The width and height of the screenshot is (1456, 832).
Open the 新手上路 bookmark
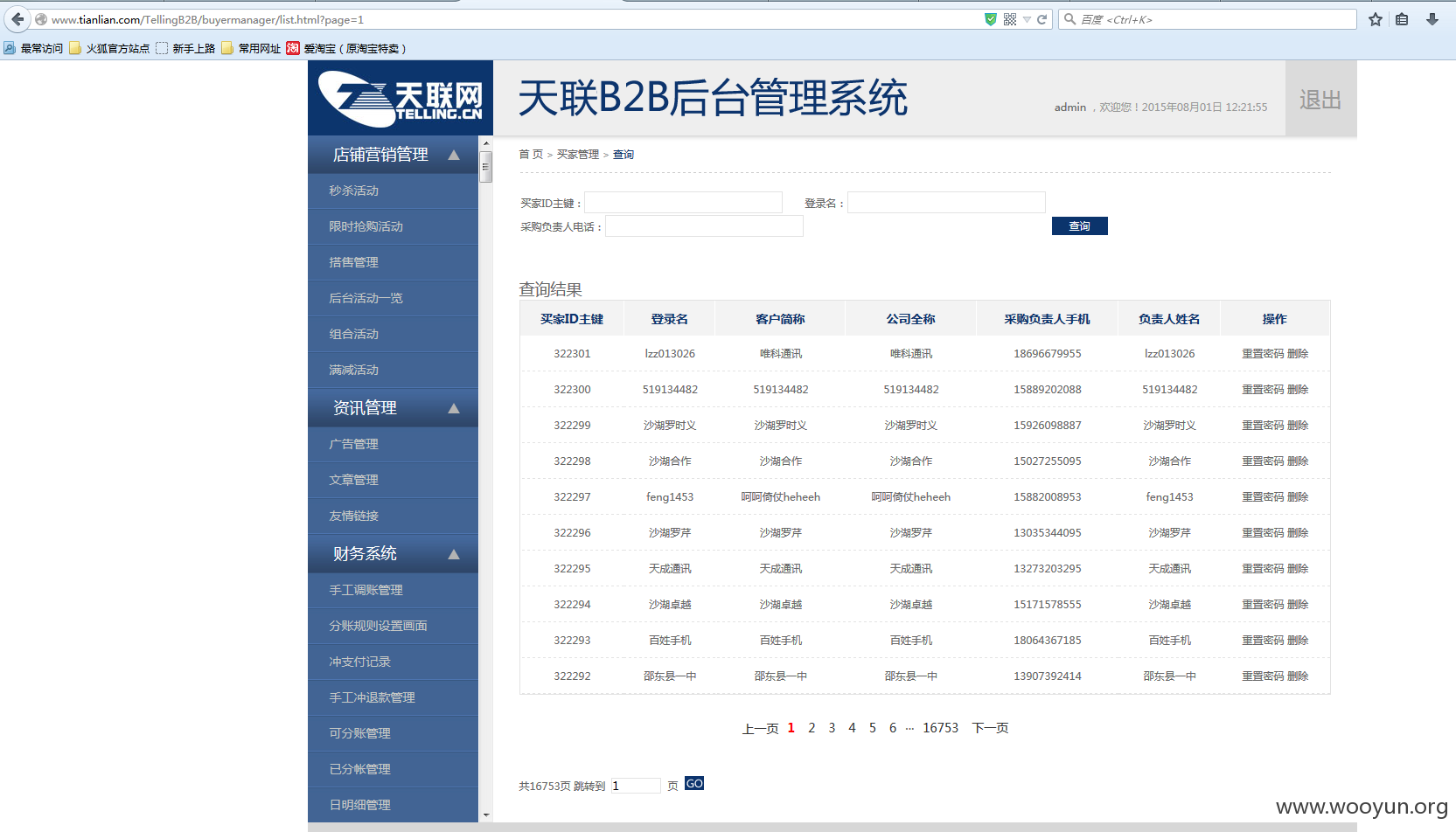(x=185, y=48)
